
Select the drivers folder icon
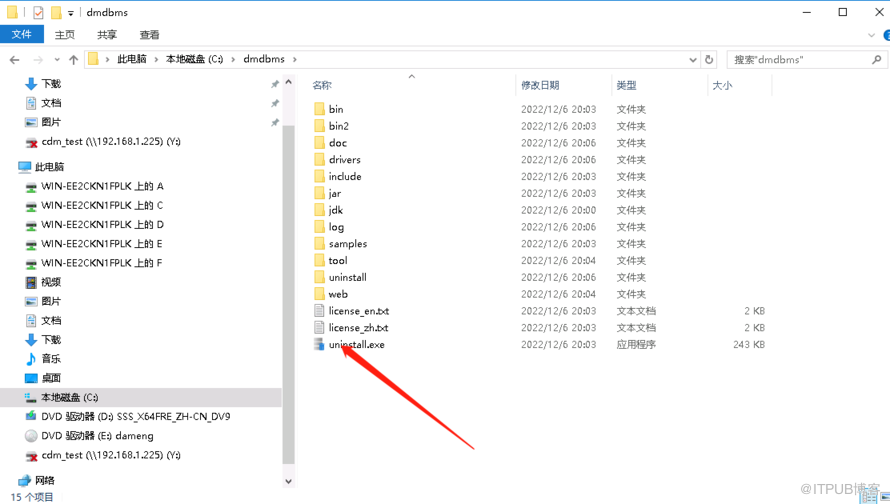click(320, 159)
